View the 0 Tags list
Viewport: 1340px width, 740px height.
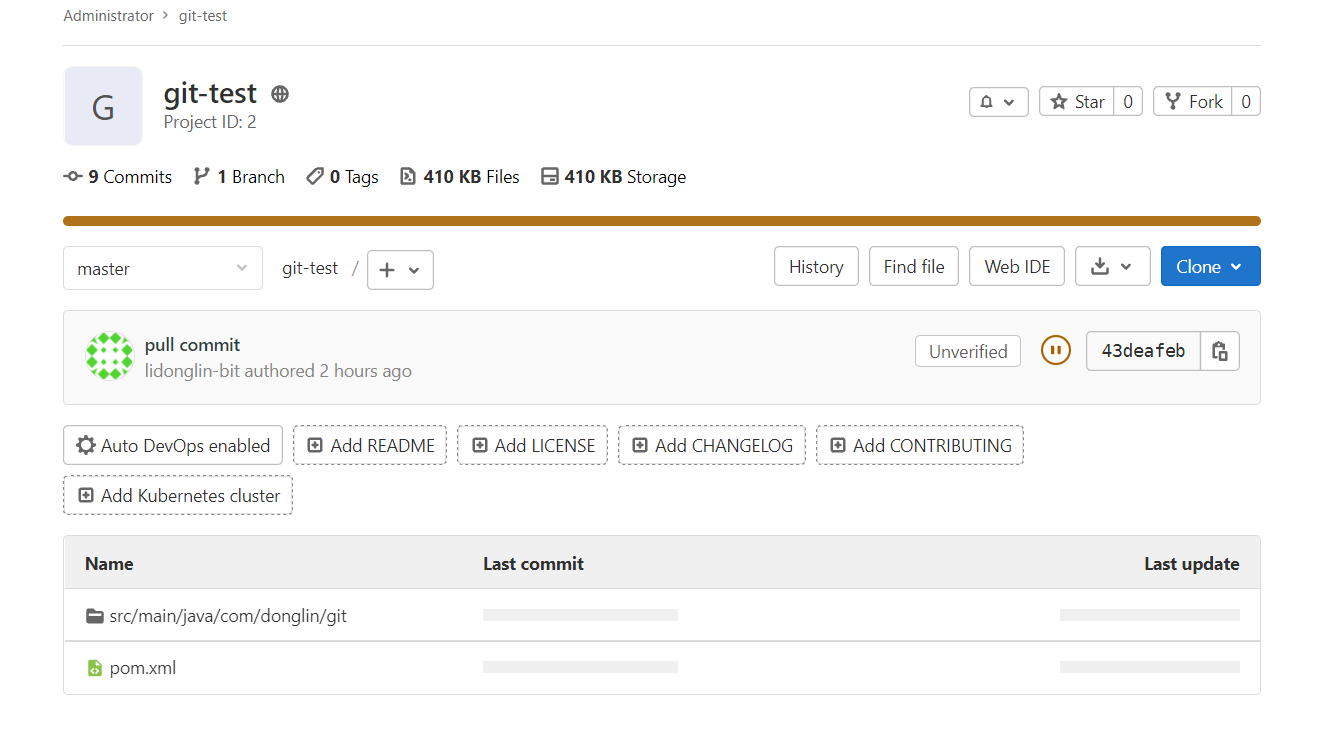tap(342, 177)
